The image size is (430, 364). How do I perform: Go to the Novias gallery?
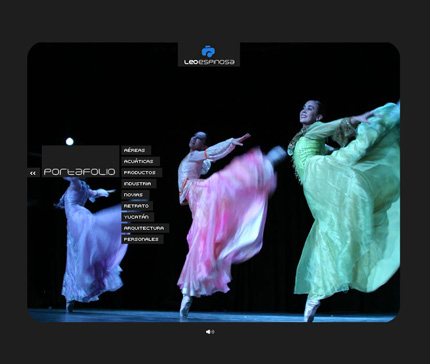[x=135, y=195]
